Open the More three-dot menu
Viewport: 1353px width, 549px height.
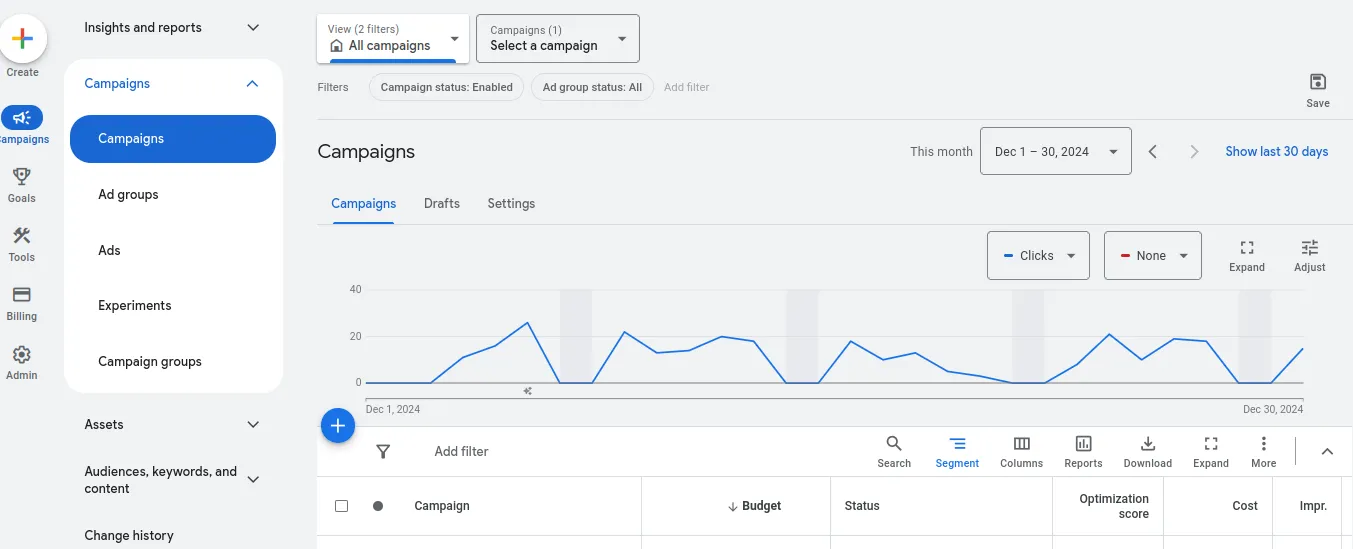pyautogui.click(x=1264, y=444)
